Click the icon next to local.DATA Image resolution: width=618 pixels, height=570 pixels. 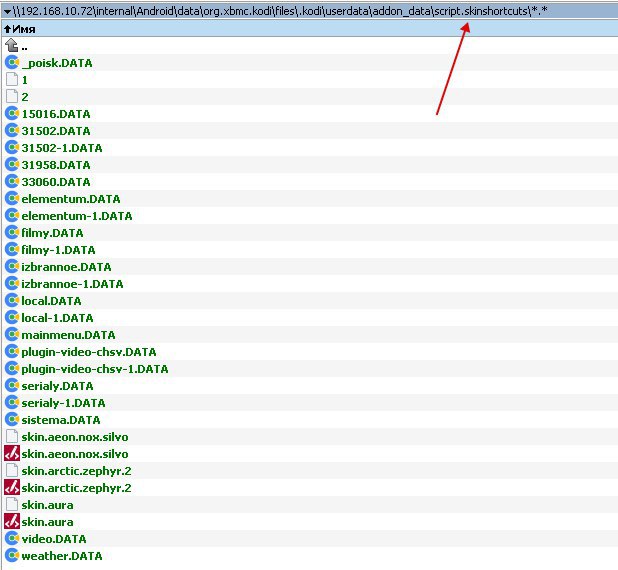12,300
